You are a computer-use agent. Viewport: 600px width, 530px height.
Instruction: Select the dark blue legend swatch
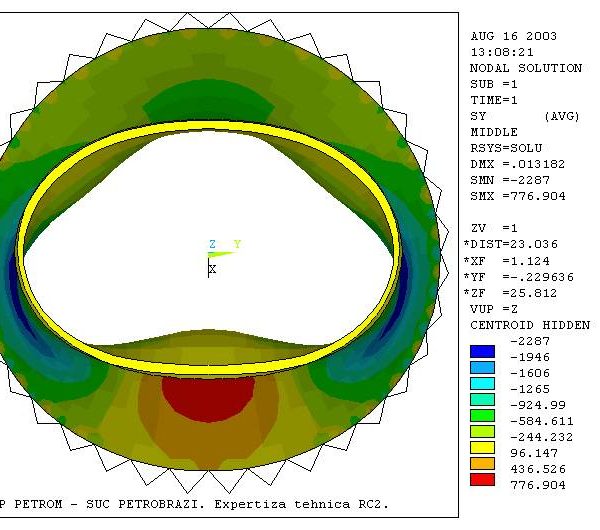(482, 351)
